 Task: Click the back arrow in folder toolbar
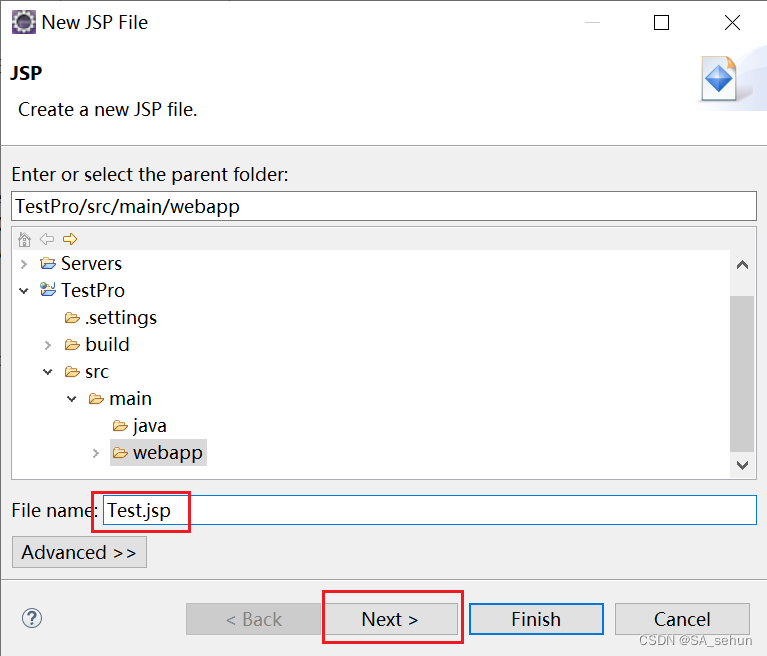click(47, 239)
